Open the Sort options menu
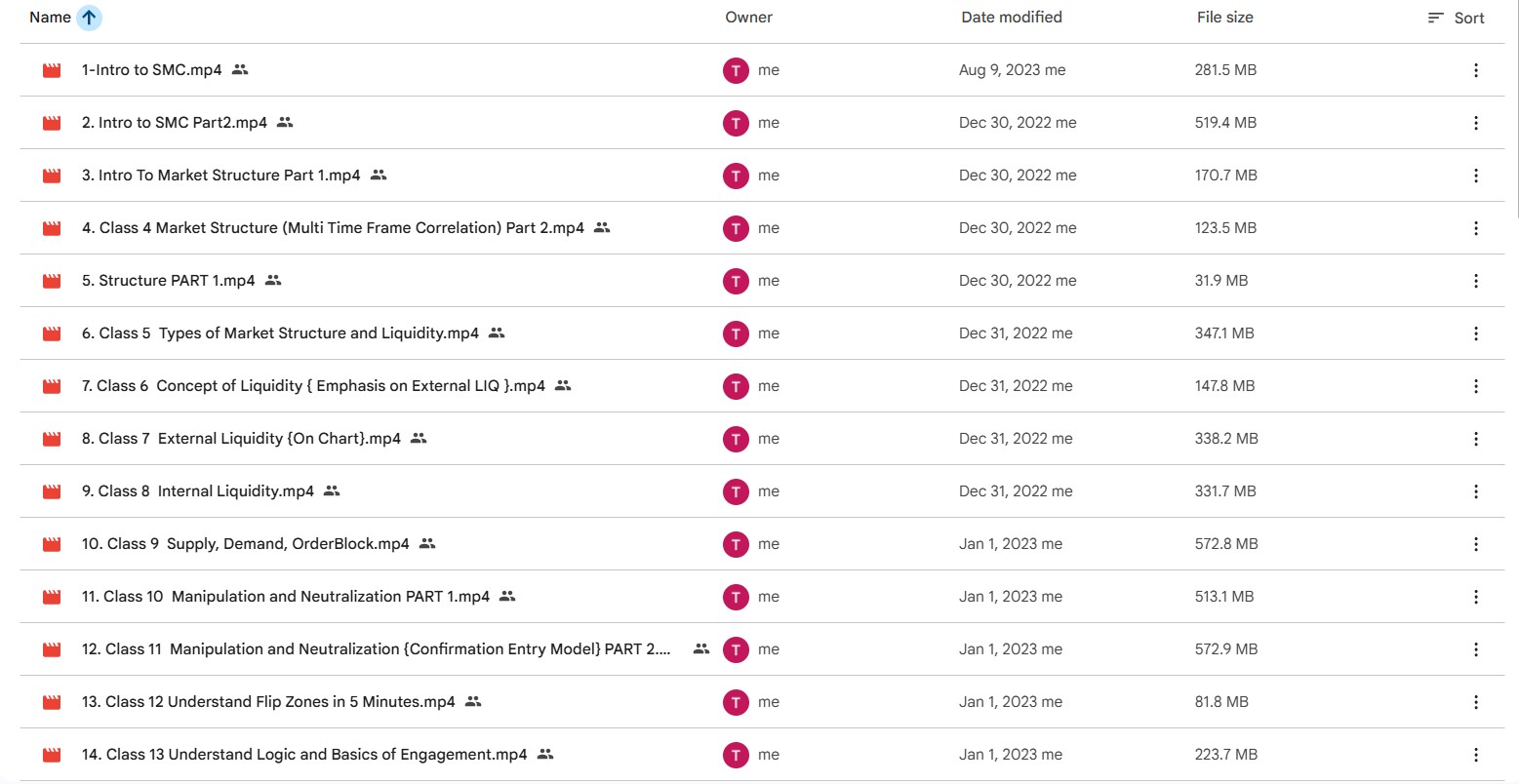1519x784 pixels. [x=1456, y=18]
